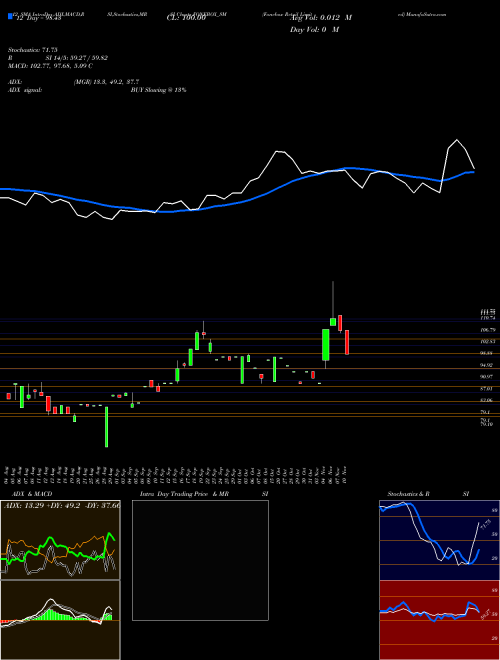Select the 'ADX: 13.29 +DY: 49.2 -DY: 37.66' readout
Image resolution: width=500 pixels, height=660 pixels.
(x=62, y=506)
